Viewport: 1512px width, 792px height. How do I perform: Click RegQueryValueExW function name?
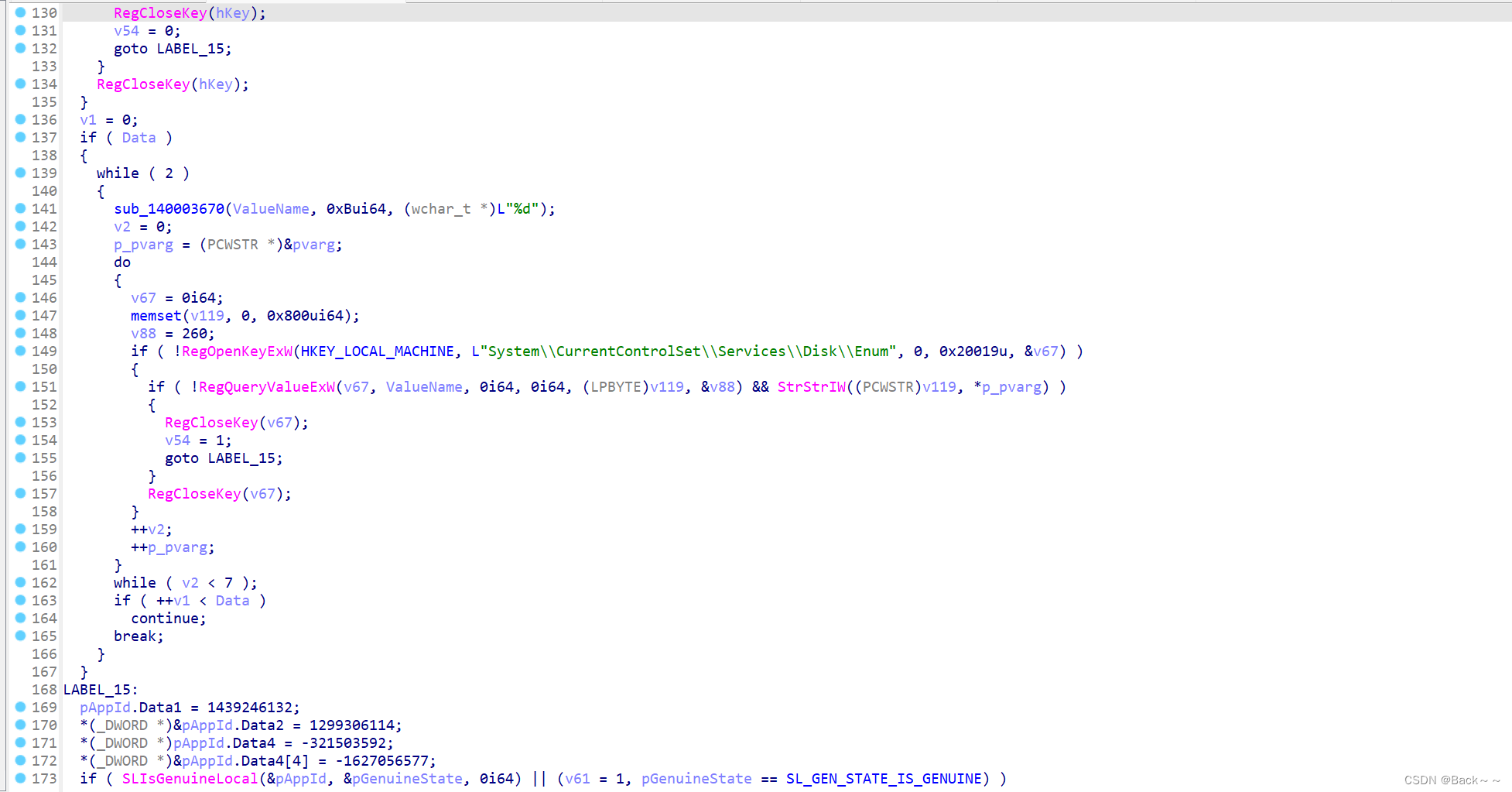tap(267, 387)
